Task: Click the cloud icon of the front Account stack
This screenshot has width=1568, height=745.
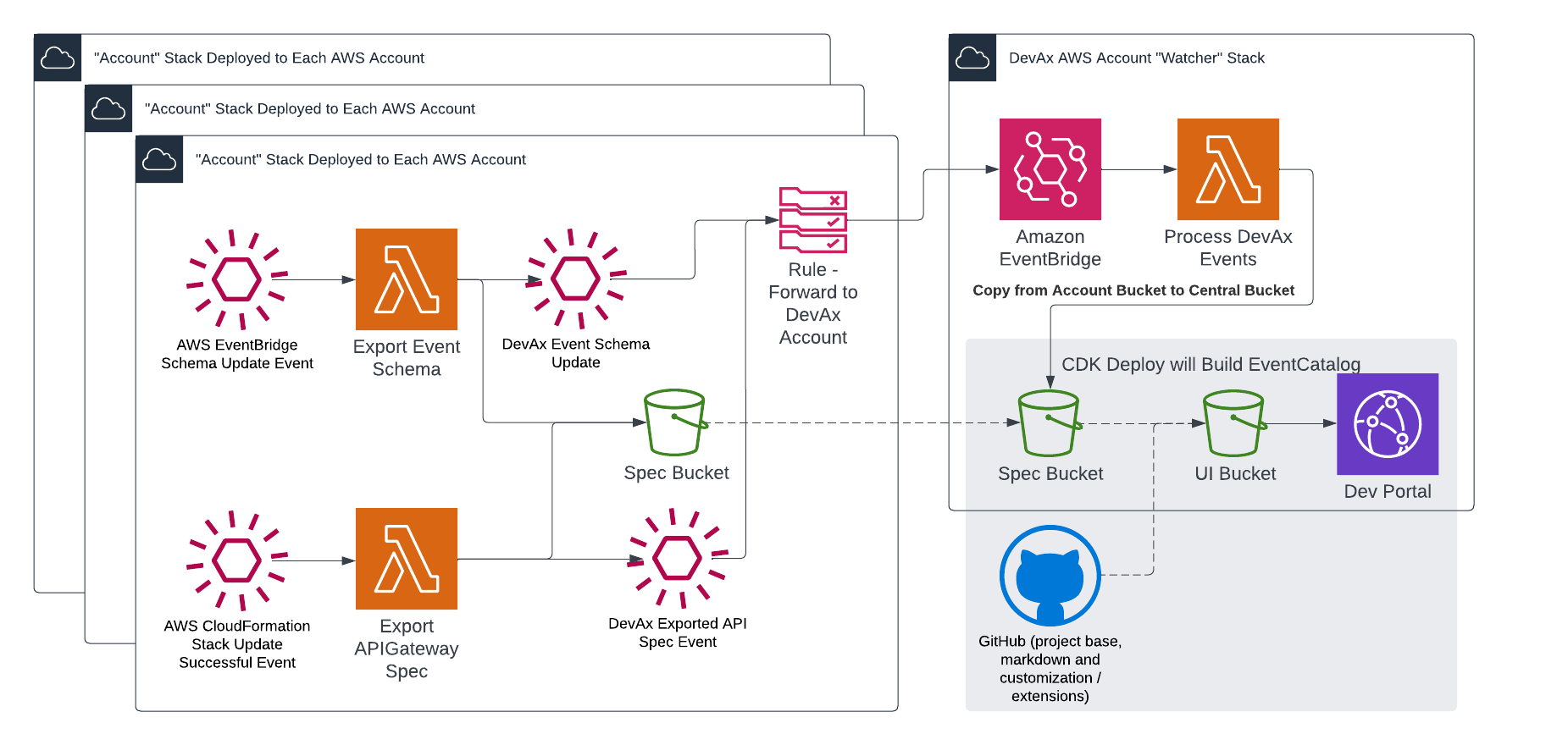Action: click(159, 159)
